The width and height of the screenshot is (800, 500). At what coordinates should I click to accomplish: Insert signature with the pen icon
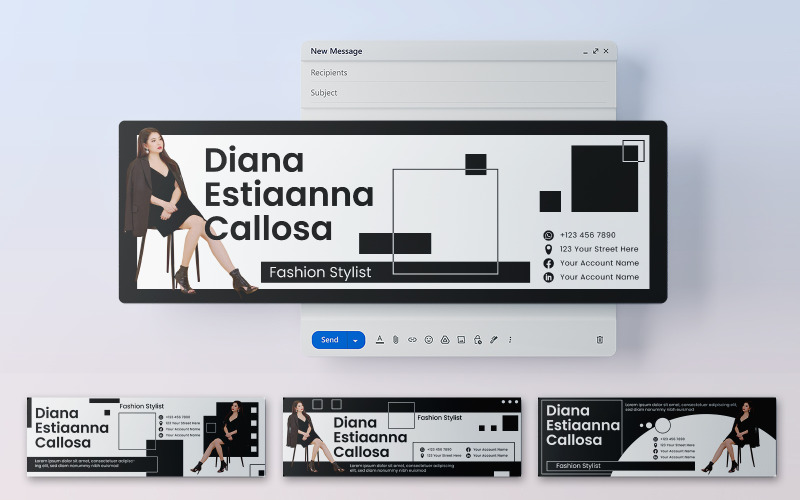point(494,340)
